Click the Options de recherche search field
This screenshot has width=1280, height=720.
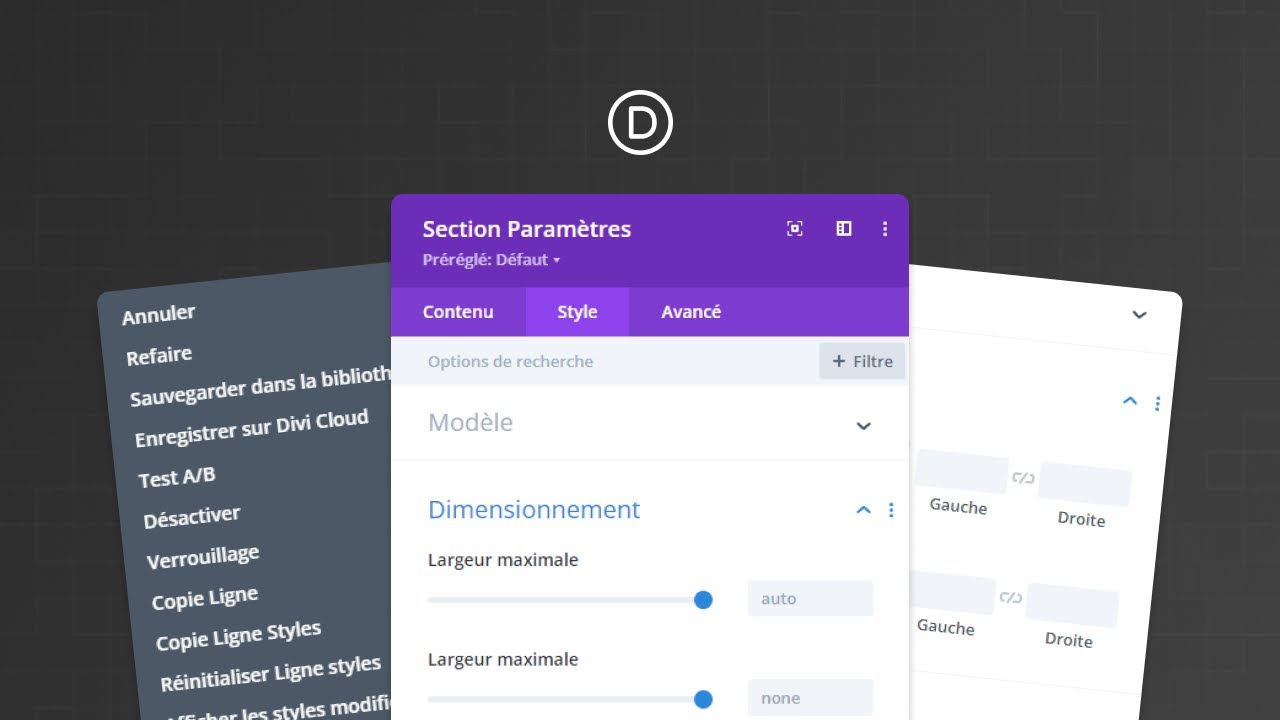point(600,362)
